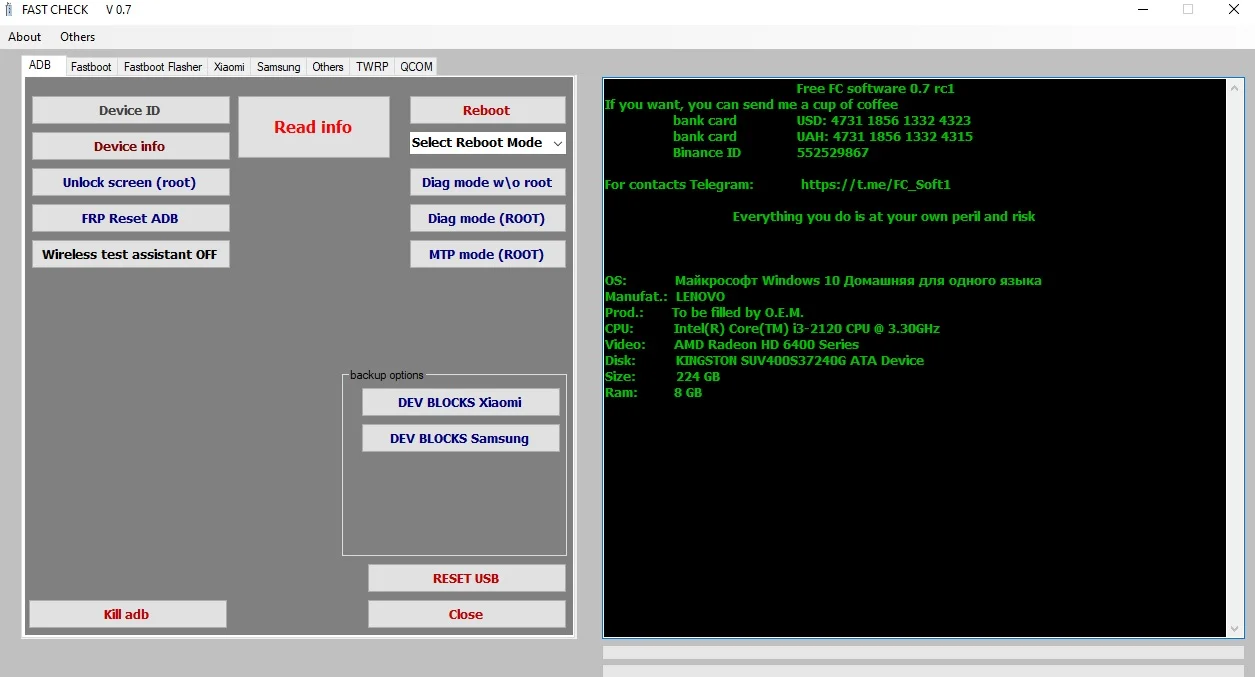Open Device info

click(130, 146)
